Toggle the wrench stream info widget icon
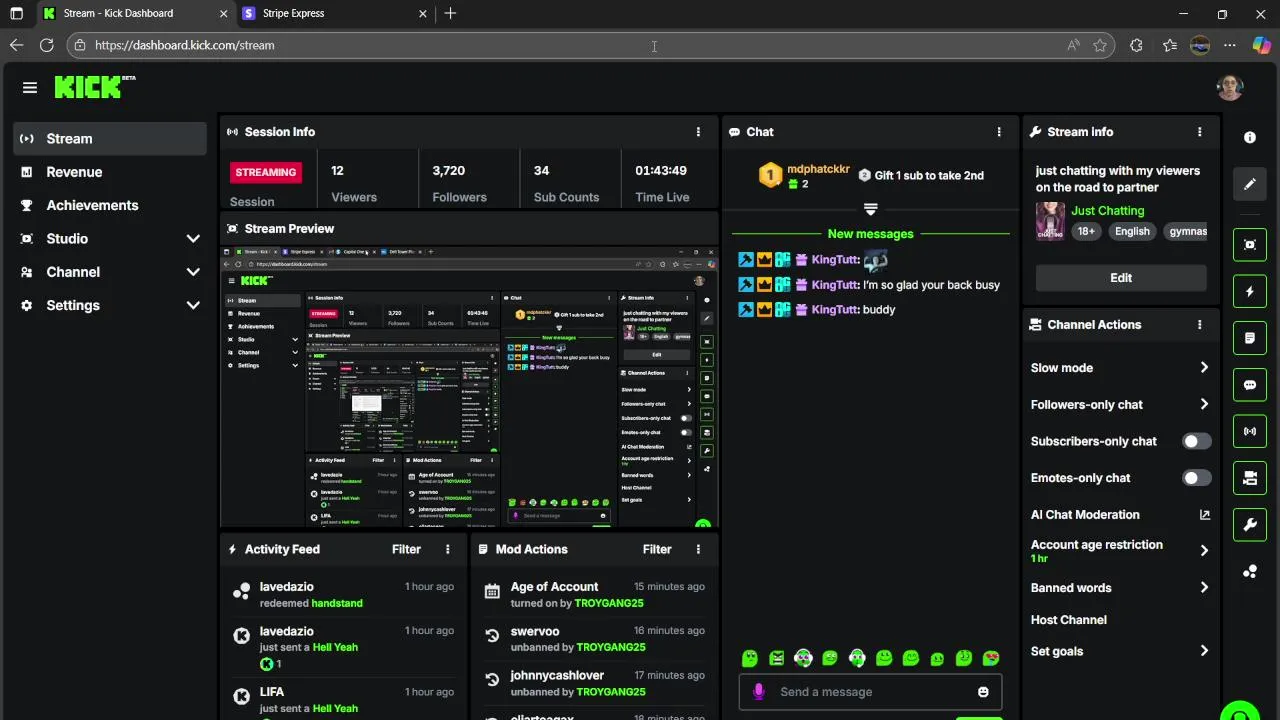The image size is (1280, 720). coord(1250,525)
